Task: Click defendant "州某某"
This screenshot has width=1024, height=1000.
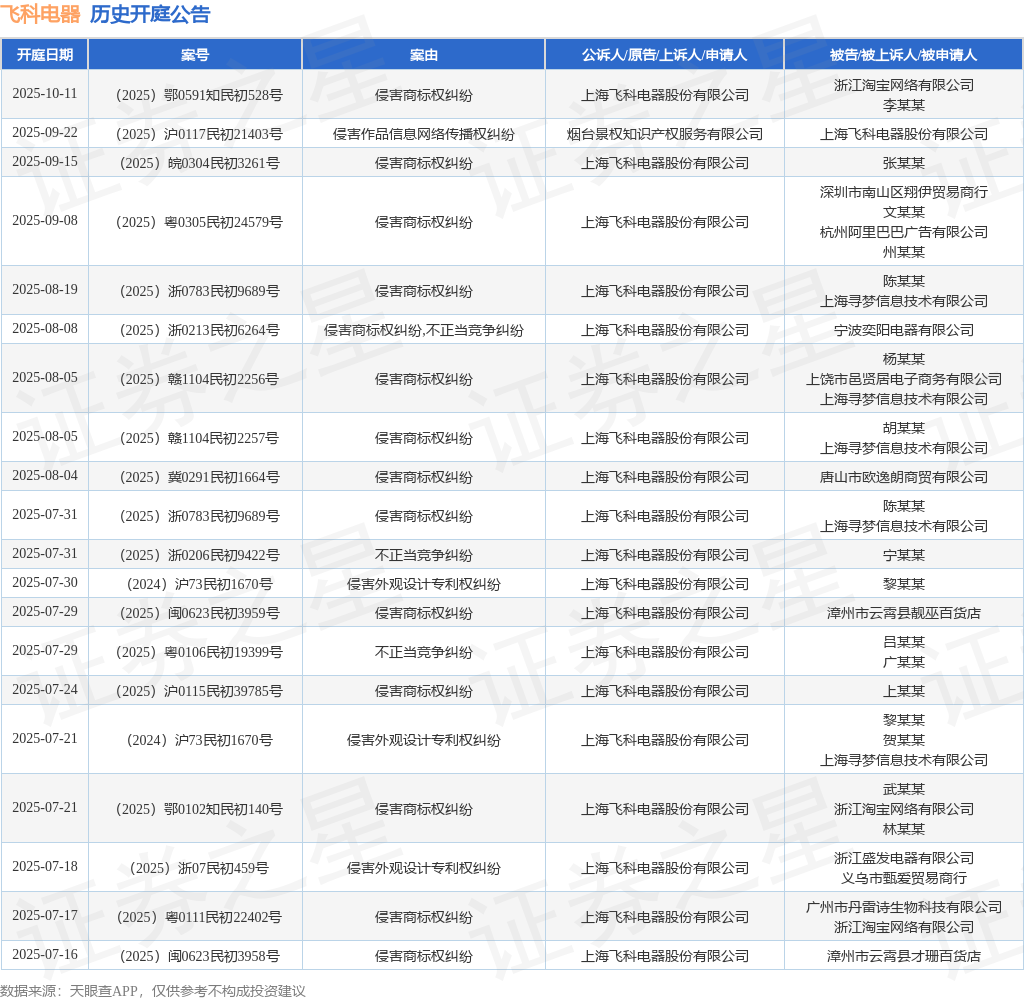Action: pos(904,251)
